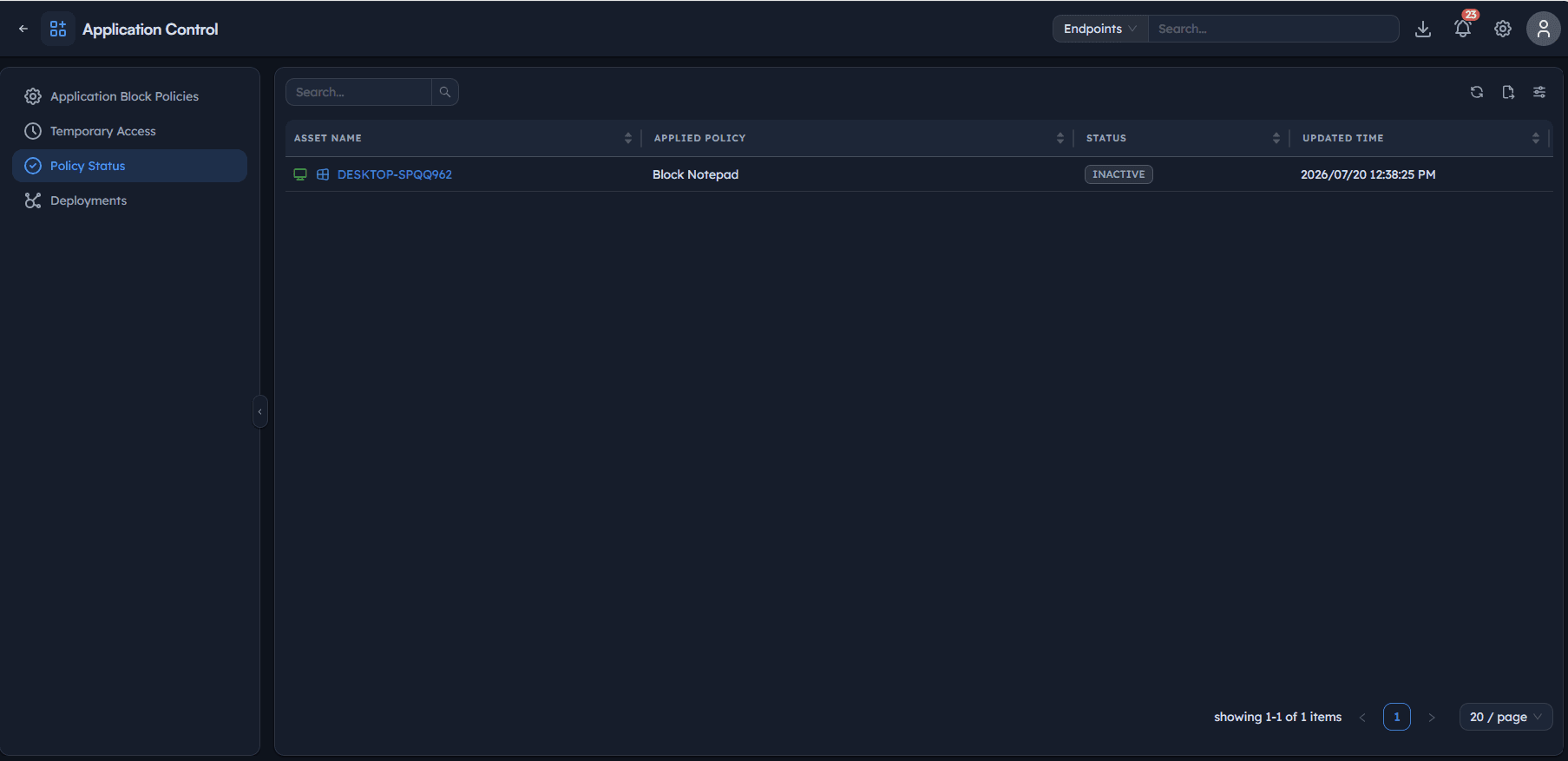Click the INACTIVE status badge
Image resolution: width=1568 pixels, height=761 pixels.
[x=1119, y=174]
